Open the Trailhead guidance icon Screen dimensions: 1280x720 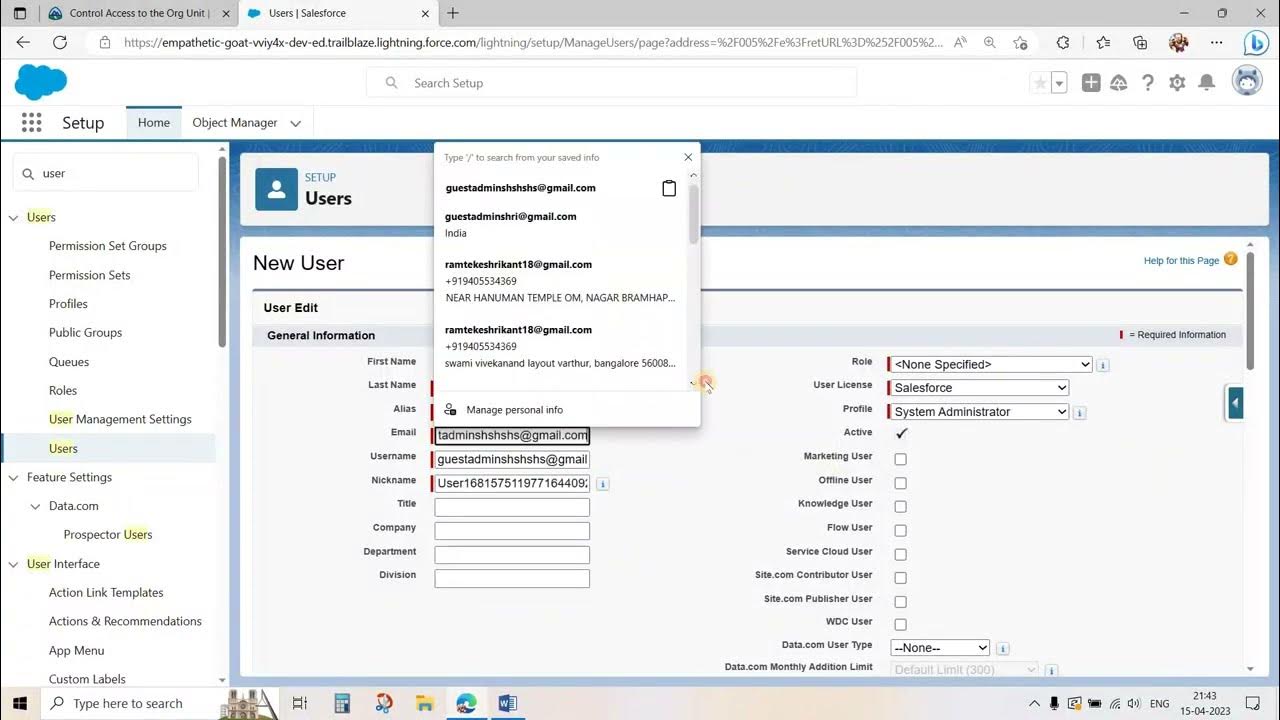(1119, 83)
